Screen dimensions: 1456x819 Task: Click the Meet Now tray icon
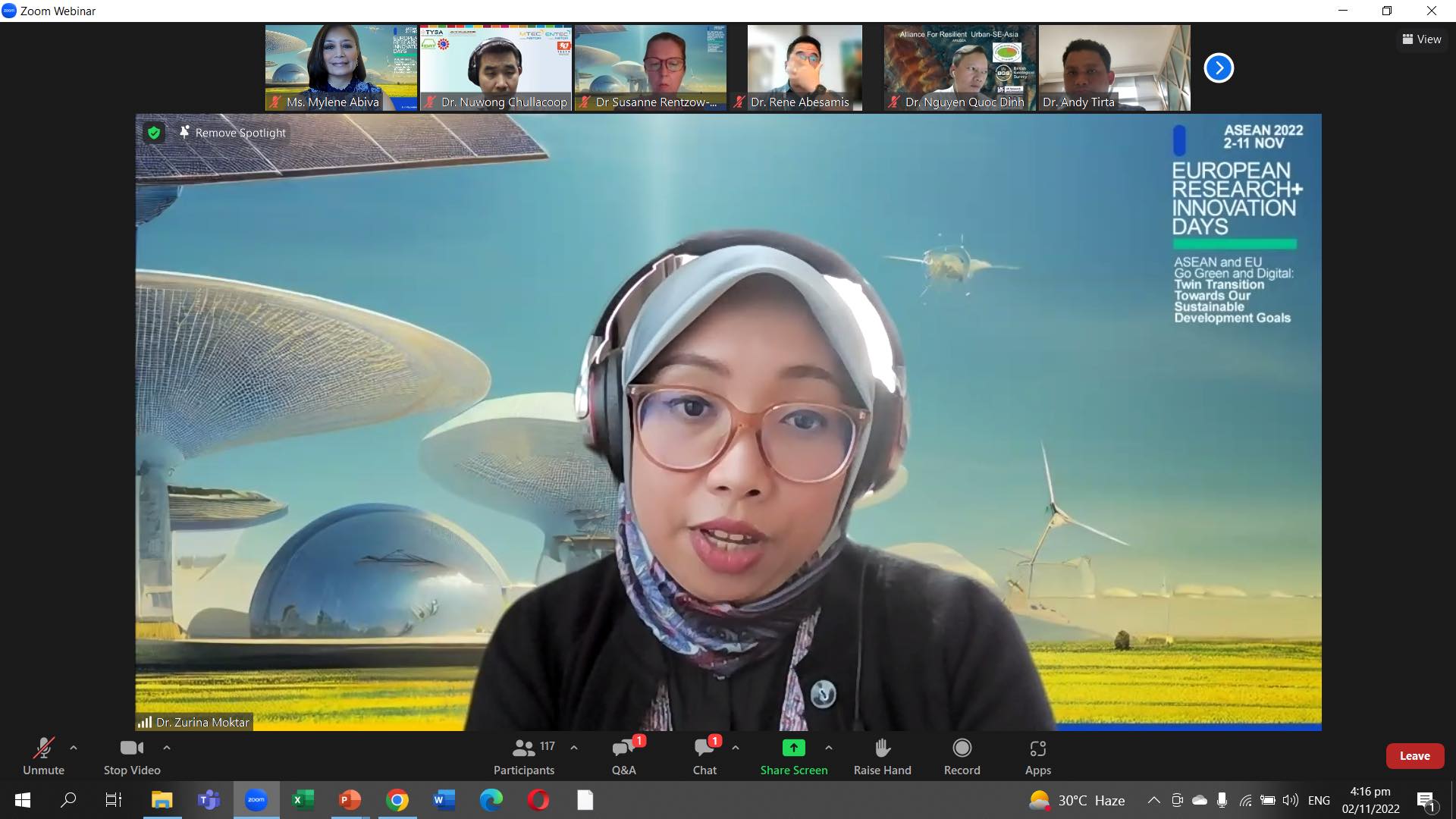(1177, 800)
